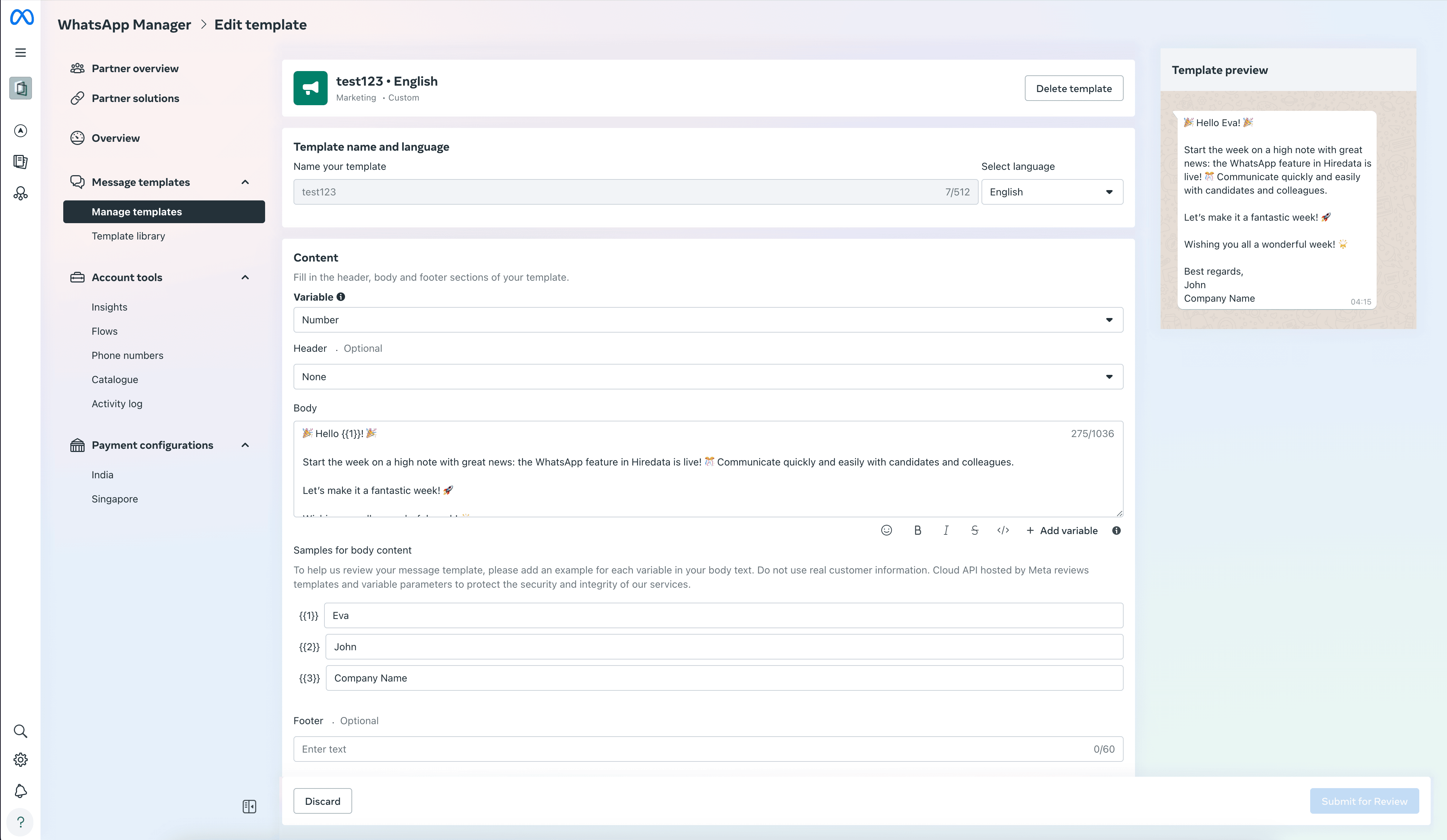
Task: Open Template library
Action: [x=128, y=236]
